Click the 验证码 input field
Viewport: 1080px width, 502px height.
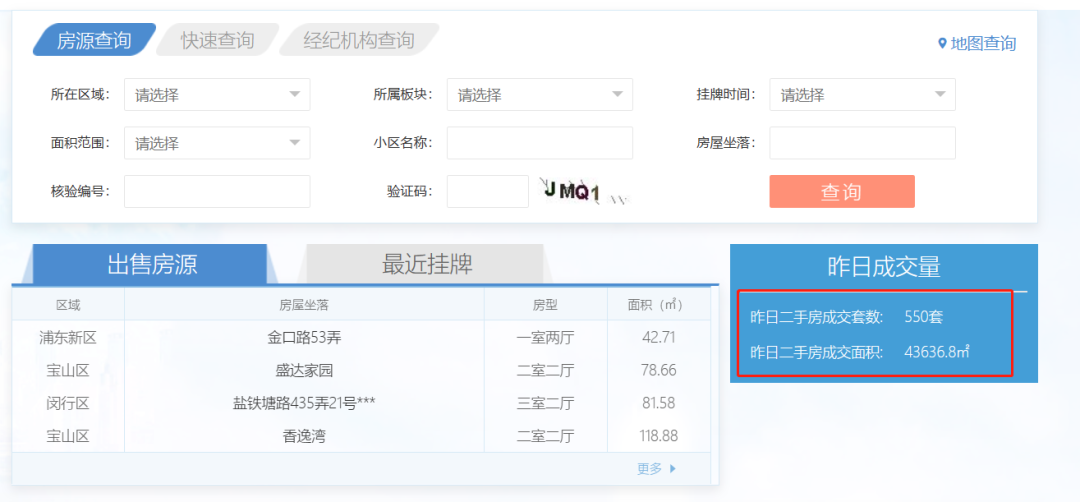(x=487, y=191)
